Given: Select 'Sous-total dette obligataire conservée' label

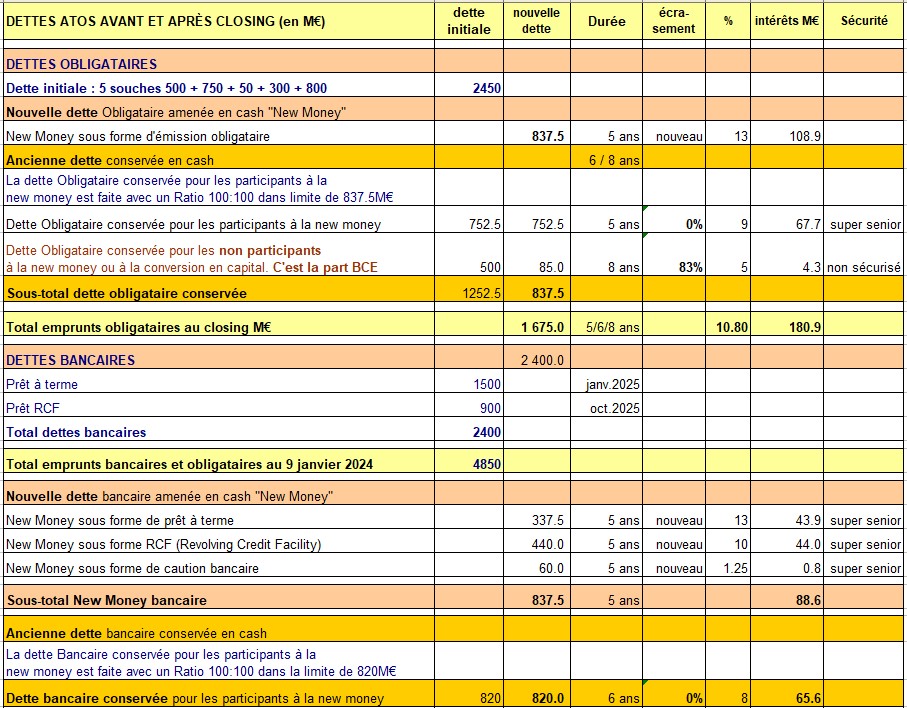Looking at the screenshot, I should tap(127, 293).
